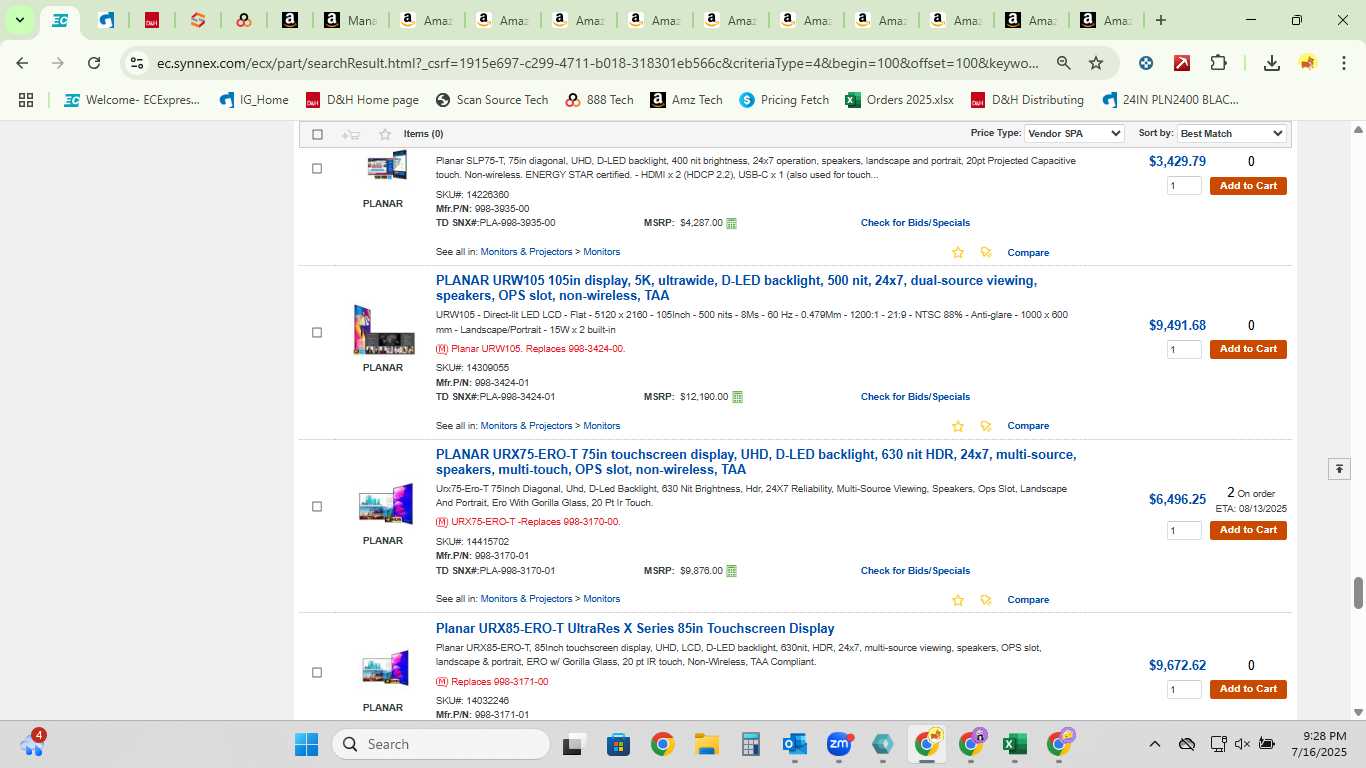Open the Planar URX85-ERO-T UltraRes X Series title link

(635, 629)
